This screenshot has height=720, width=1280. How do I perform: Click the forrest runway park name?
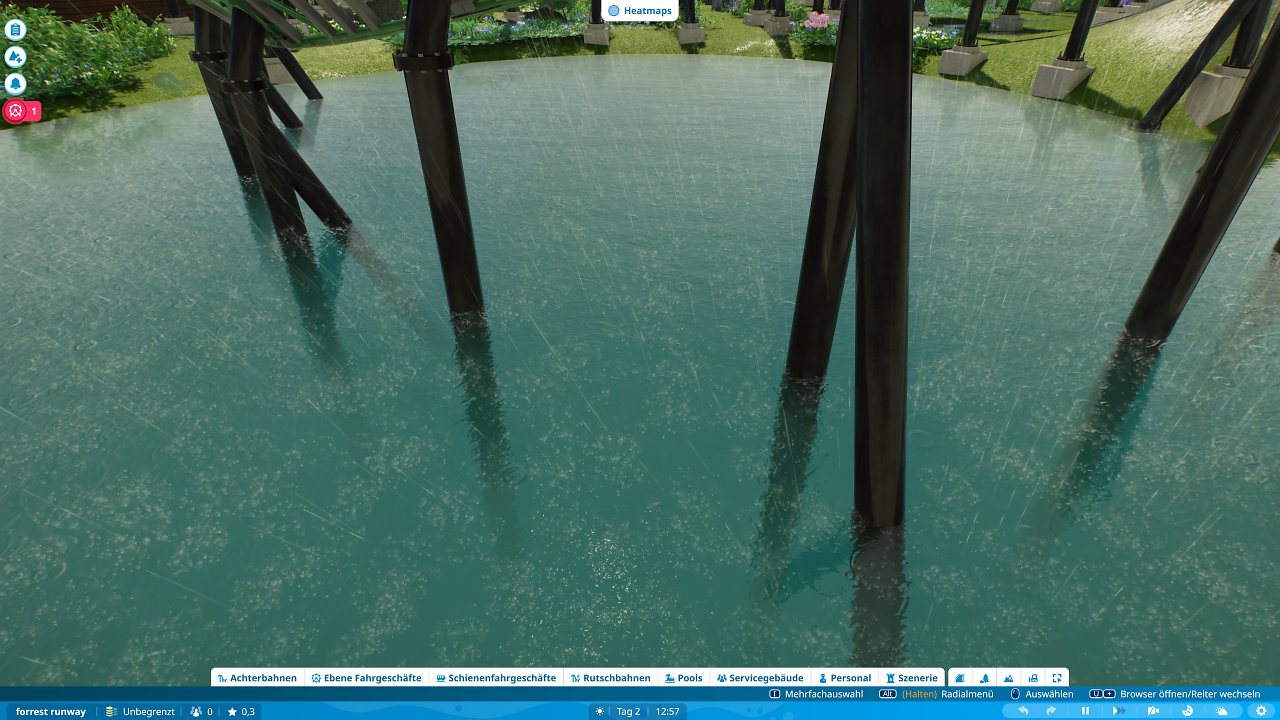[x=51, y=712]
